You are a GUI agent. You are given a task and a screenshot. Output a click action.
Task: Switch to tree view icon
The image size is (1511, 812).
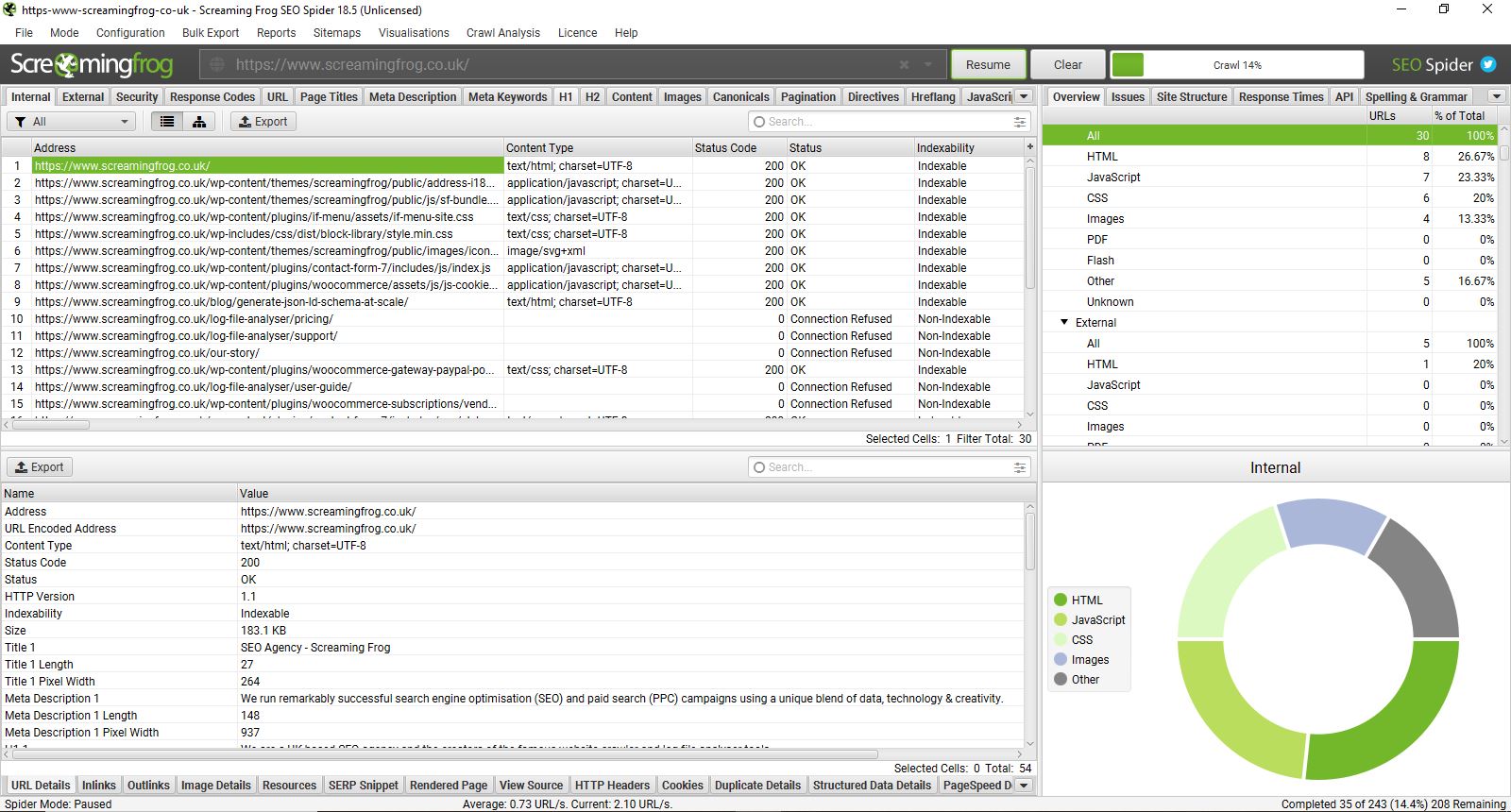click(x=199, y=122)
